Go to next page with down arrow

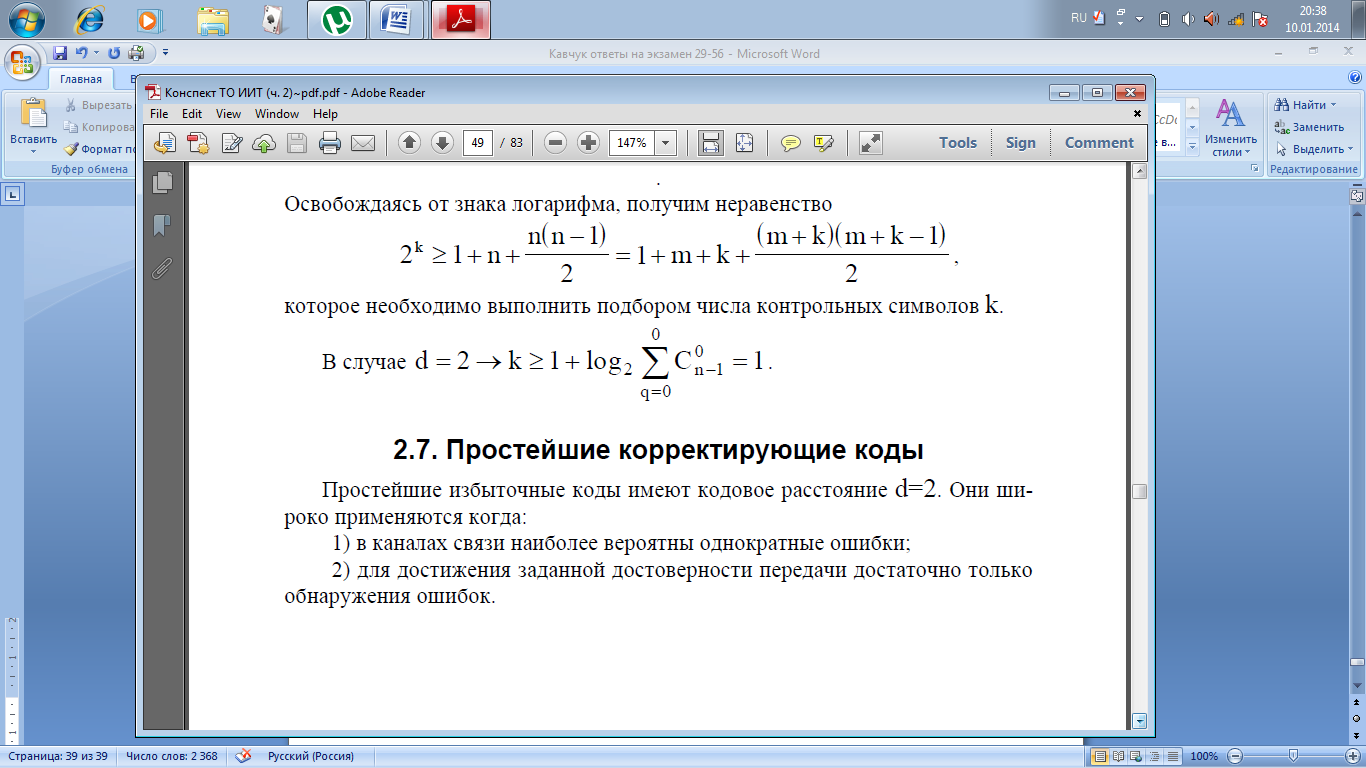[x=442, y=143]
